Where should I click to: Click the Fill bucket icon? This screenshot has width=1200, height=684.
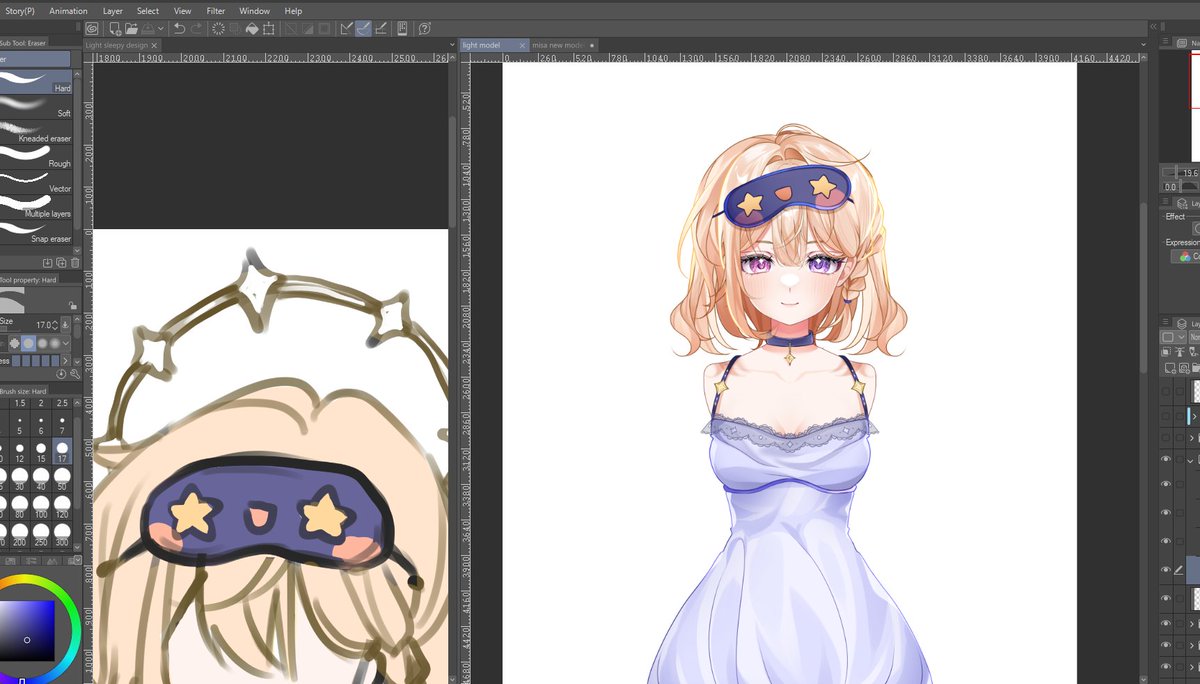tap(252, 29)
